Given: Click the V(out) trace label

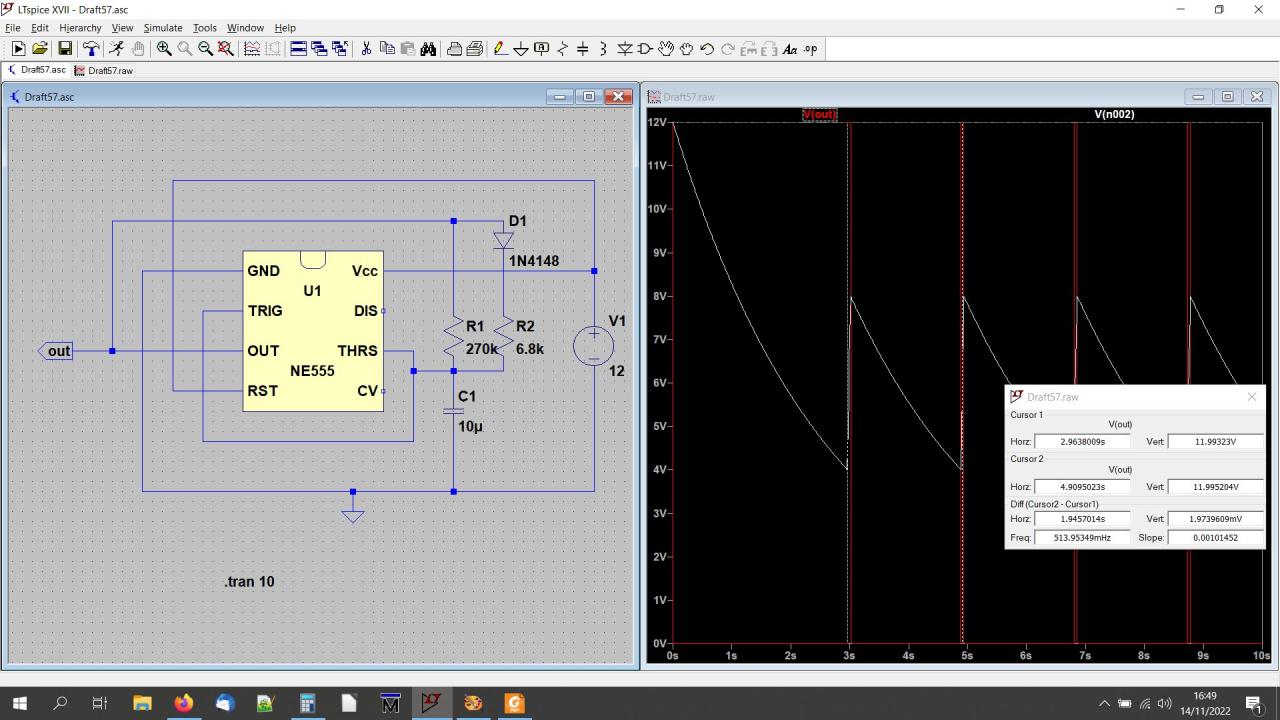Looking at the screenshot, I should point(819,115).
